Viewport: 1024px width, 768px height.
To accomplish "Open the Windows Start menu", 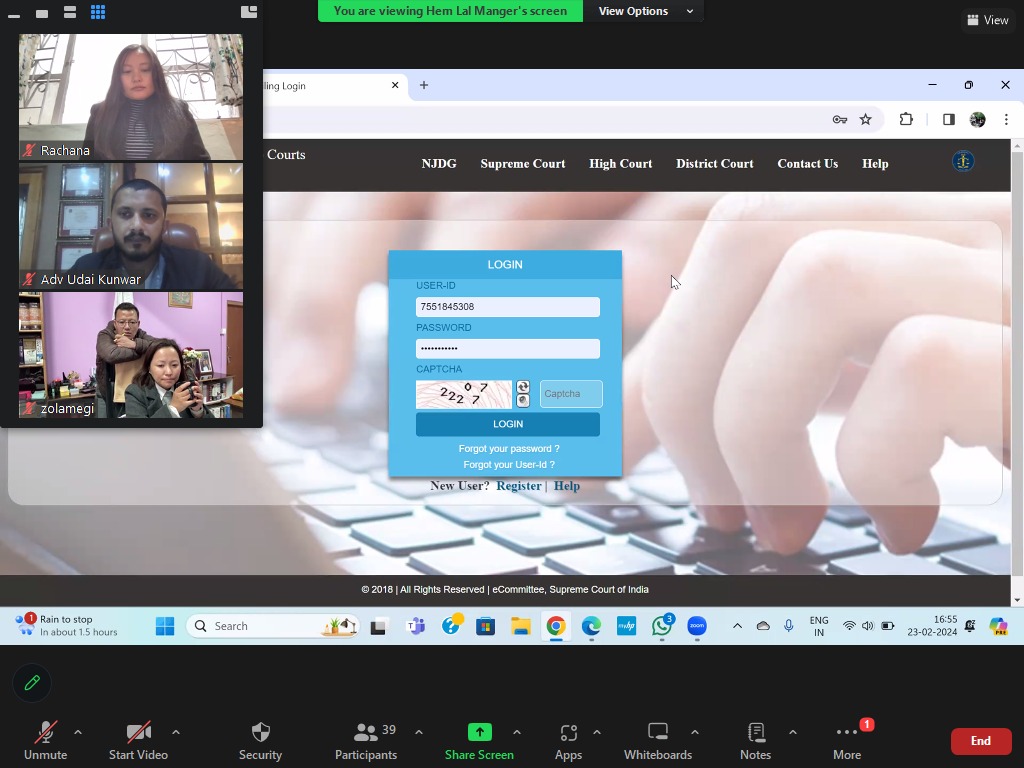I will point(165,626).
